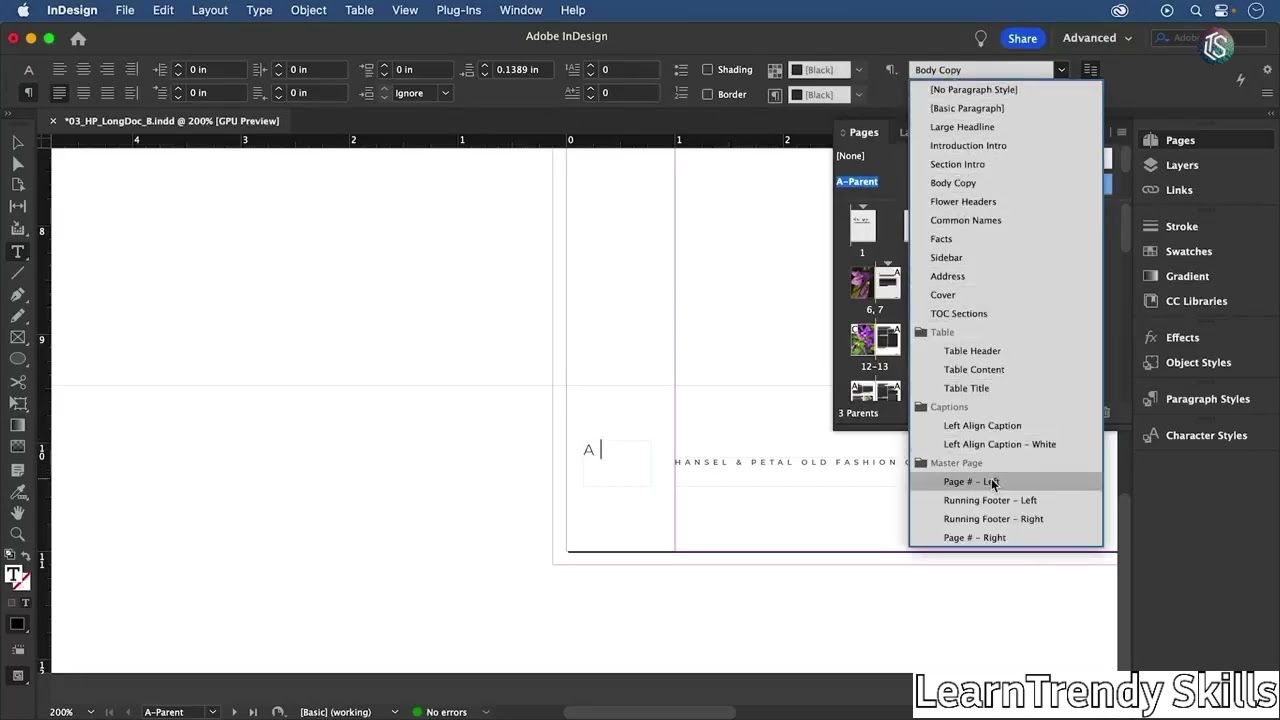Enable the Border checkbox

707,93
